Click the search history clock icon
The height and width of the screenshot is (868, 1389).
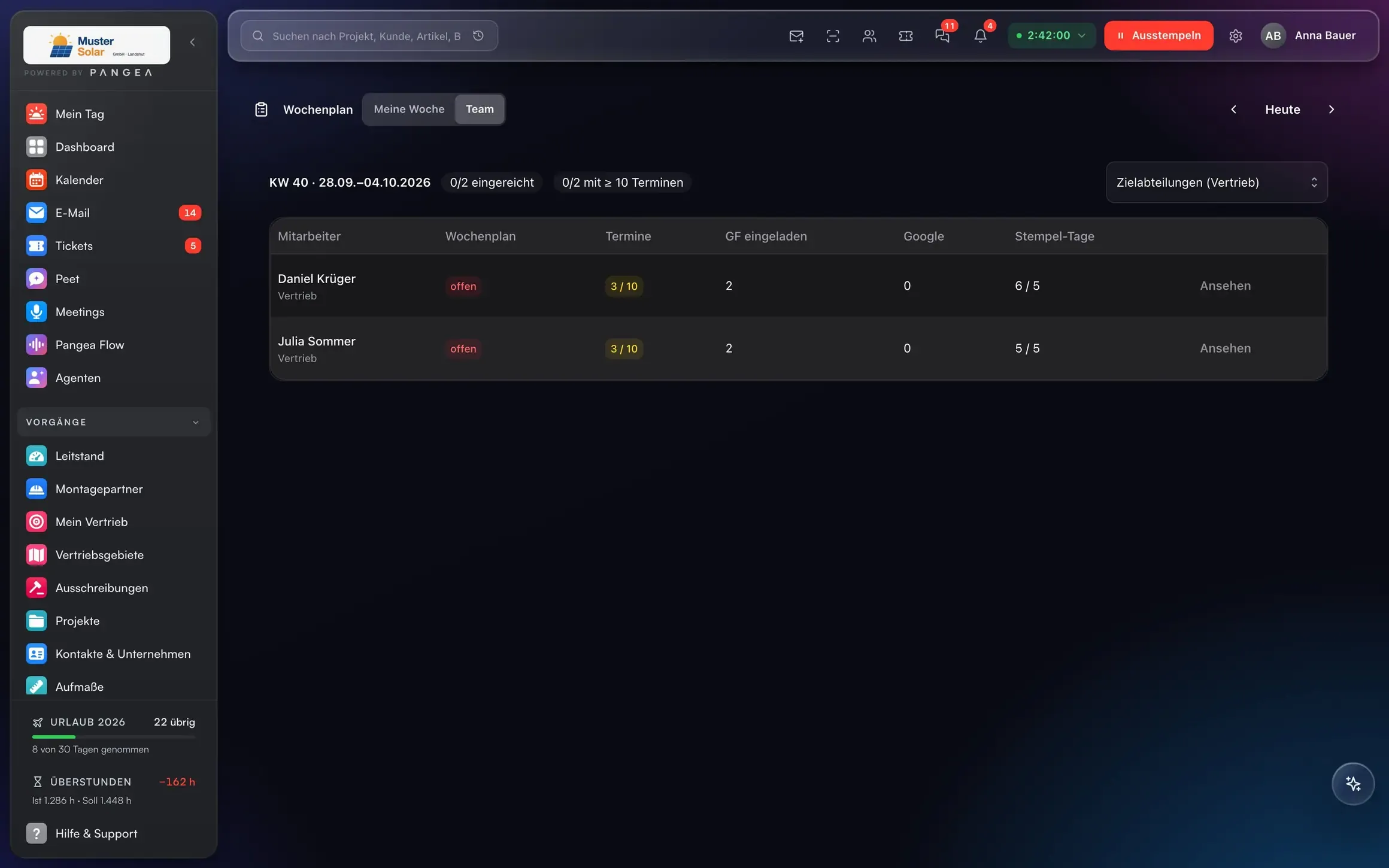tap(478, 36)
